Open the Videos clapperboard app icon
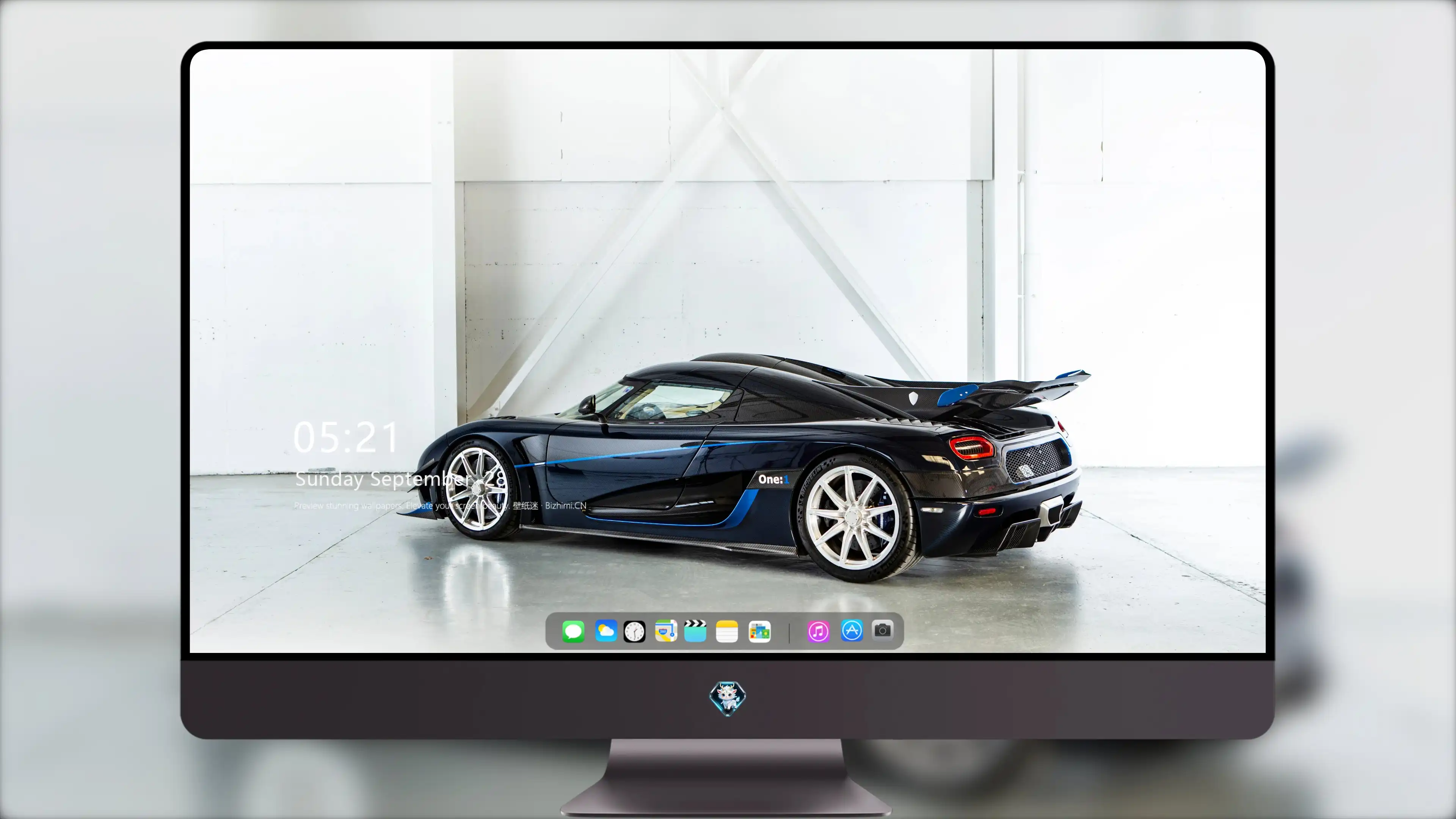This screenshot has width=1456, height=819. pyautogui.click(x=695, y=631)
